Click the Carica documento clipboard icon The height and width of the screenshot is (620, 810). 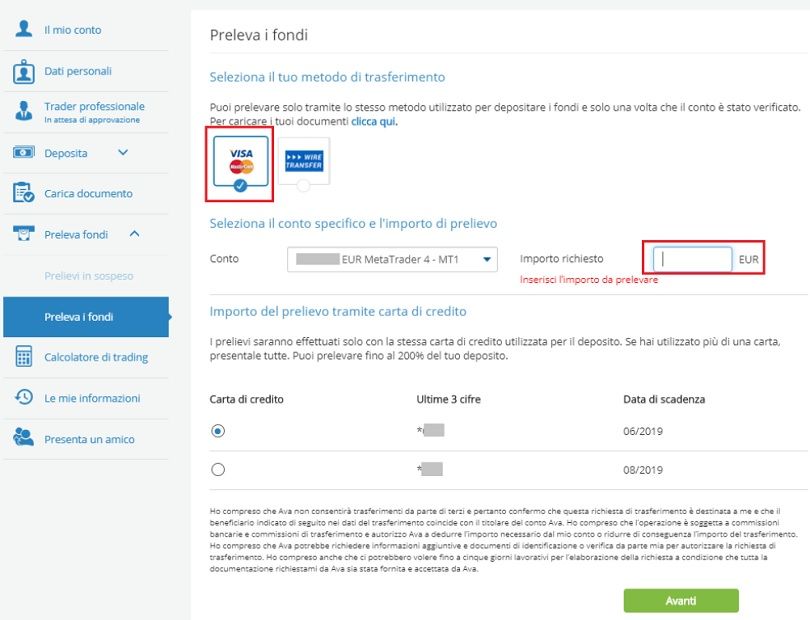[24, 193]
